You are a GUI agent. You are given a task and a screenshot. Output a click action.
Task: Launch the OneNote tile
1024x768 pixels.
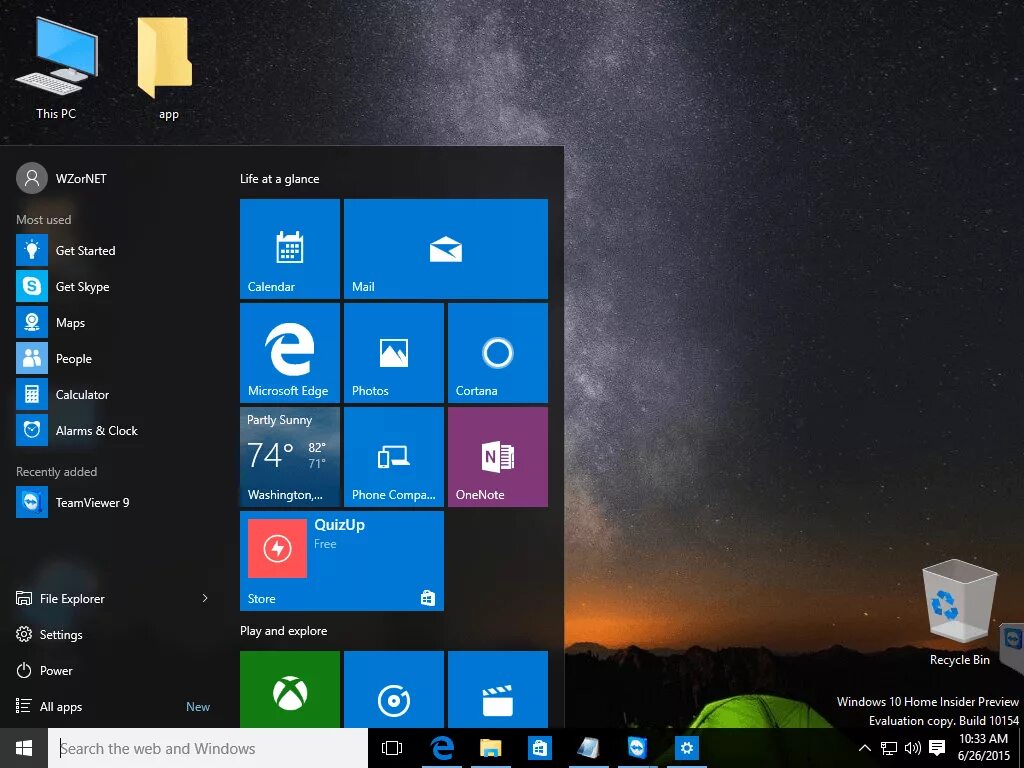tap(498, 456)
